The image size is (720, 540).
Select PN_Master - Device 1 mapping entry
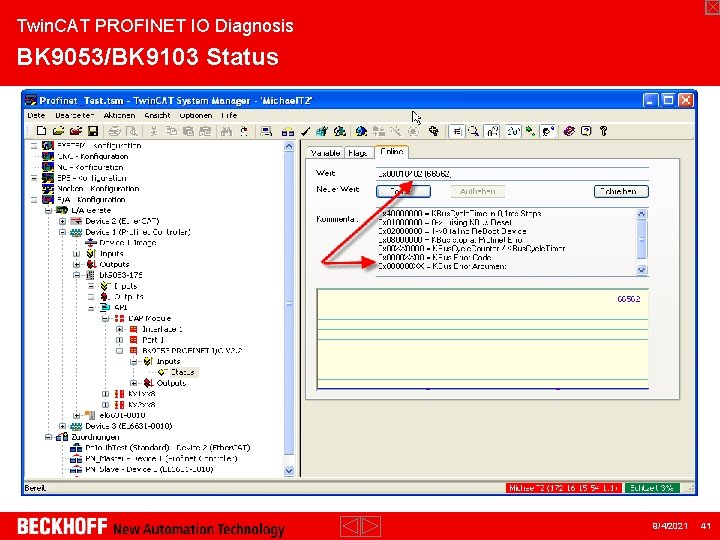click(162, 459)
